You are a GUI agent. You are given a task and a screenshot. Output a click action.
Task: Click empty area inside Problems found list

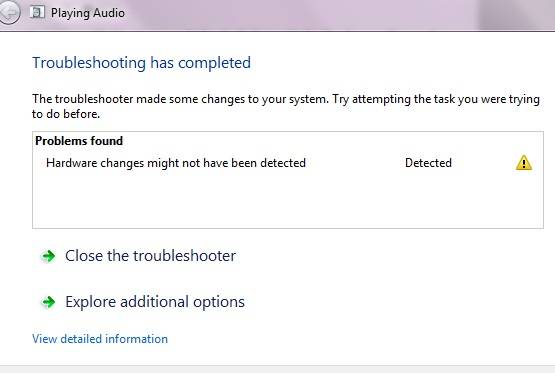click(x=288, y=200)
